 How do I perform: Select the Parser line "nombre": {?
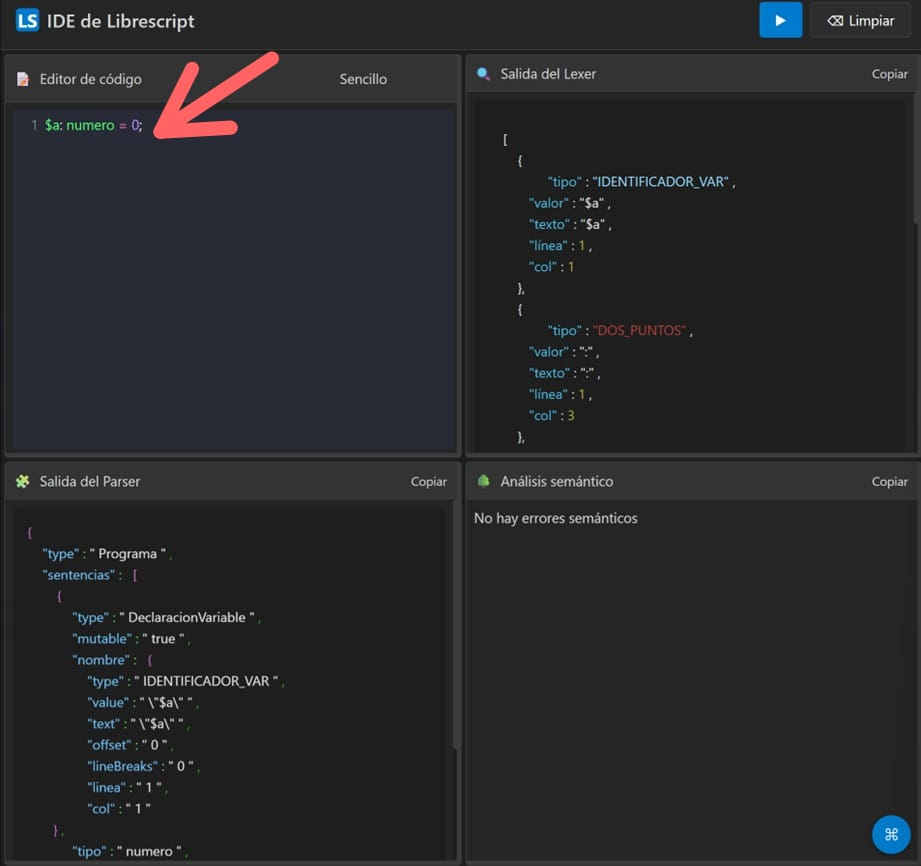click(x=112, y=660)
